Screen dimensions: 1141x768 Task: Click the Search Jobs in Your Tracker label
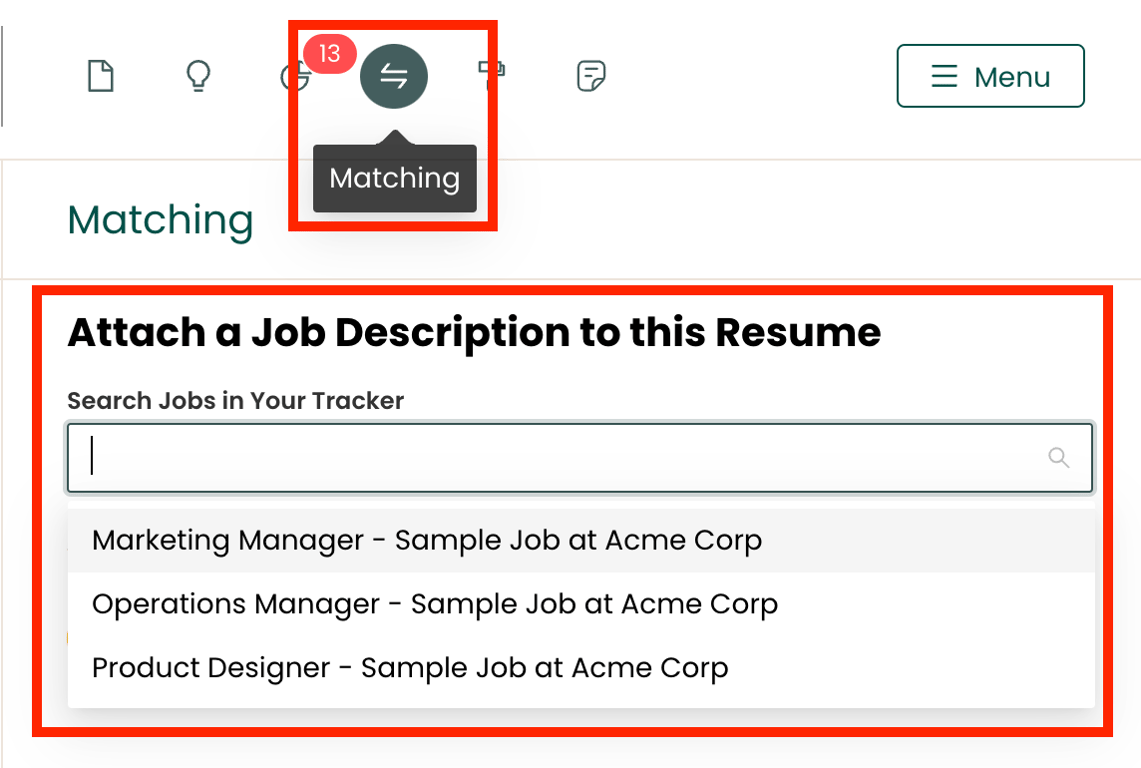[235, 400]
